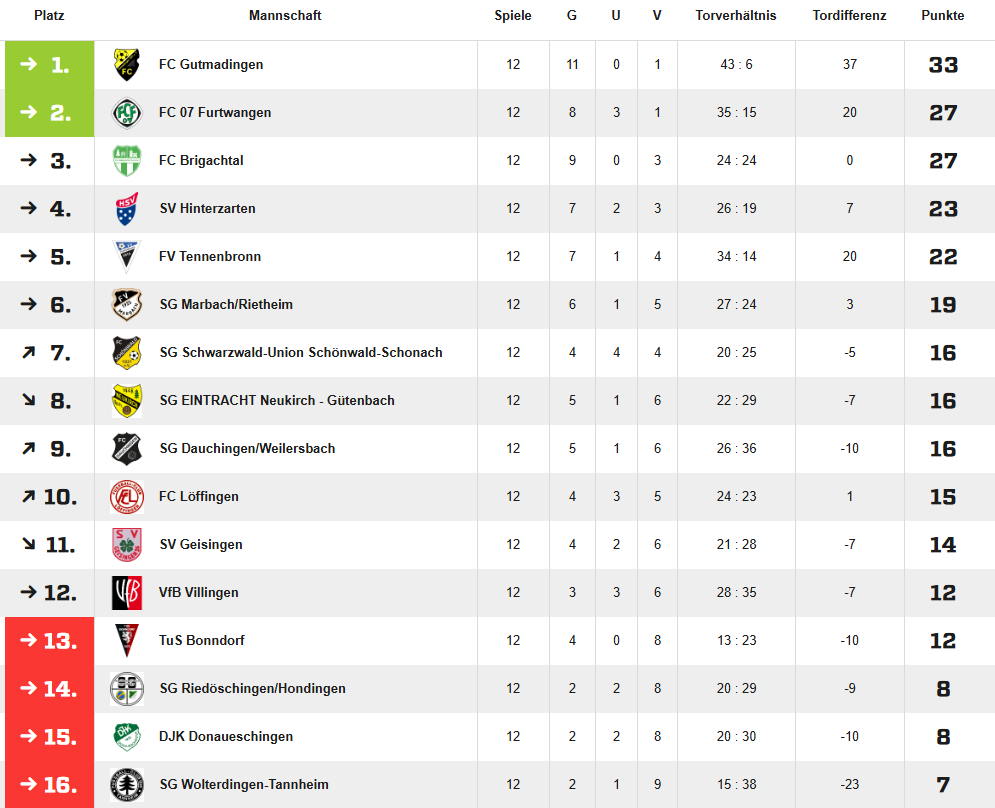Screen dimensions: 995x808
Task: Click the green first-place rank cell
Action: click(49, 65)
